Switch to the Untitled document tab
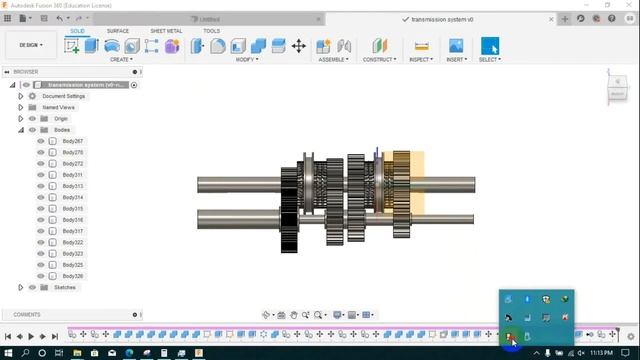The height and width of the screenshot is (360, 640). [x=208, y=19]
